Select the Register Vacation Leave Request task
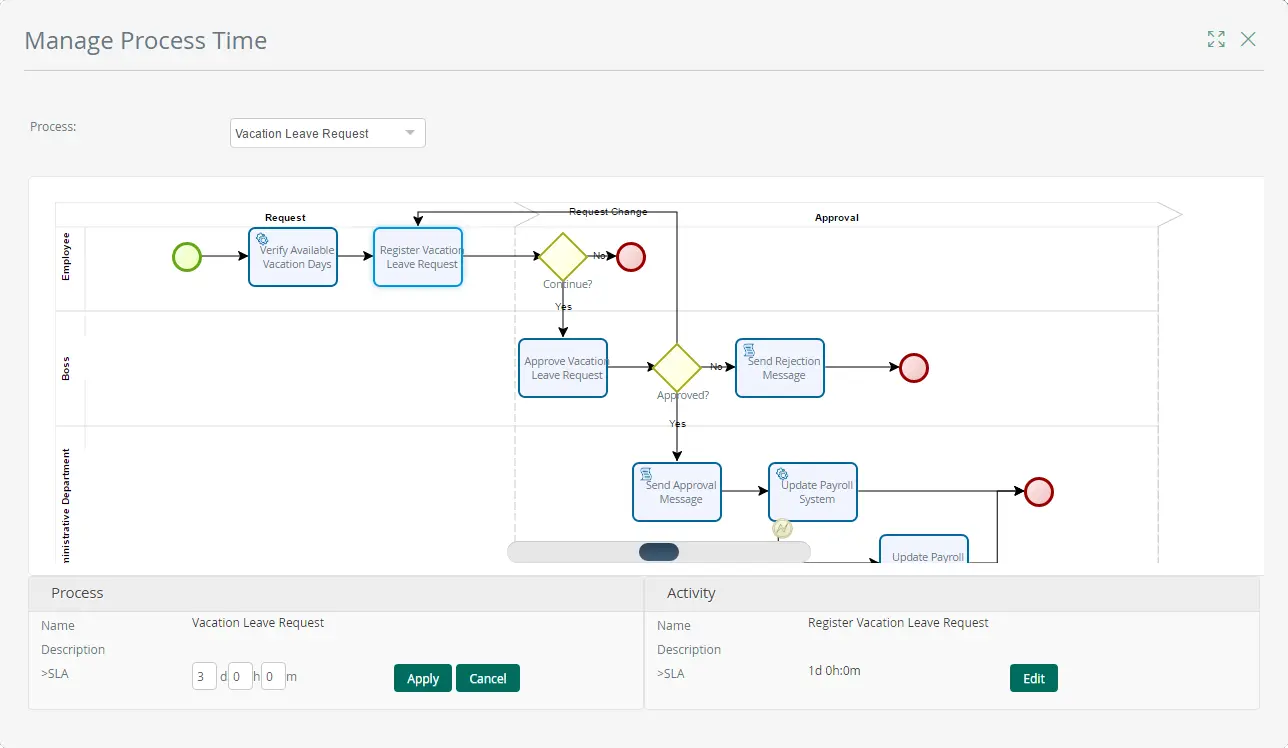Image resolution: width=1288 pixels, height=748 pixels. 418,257
